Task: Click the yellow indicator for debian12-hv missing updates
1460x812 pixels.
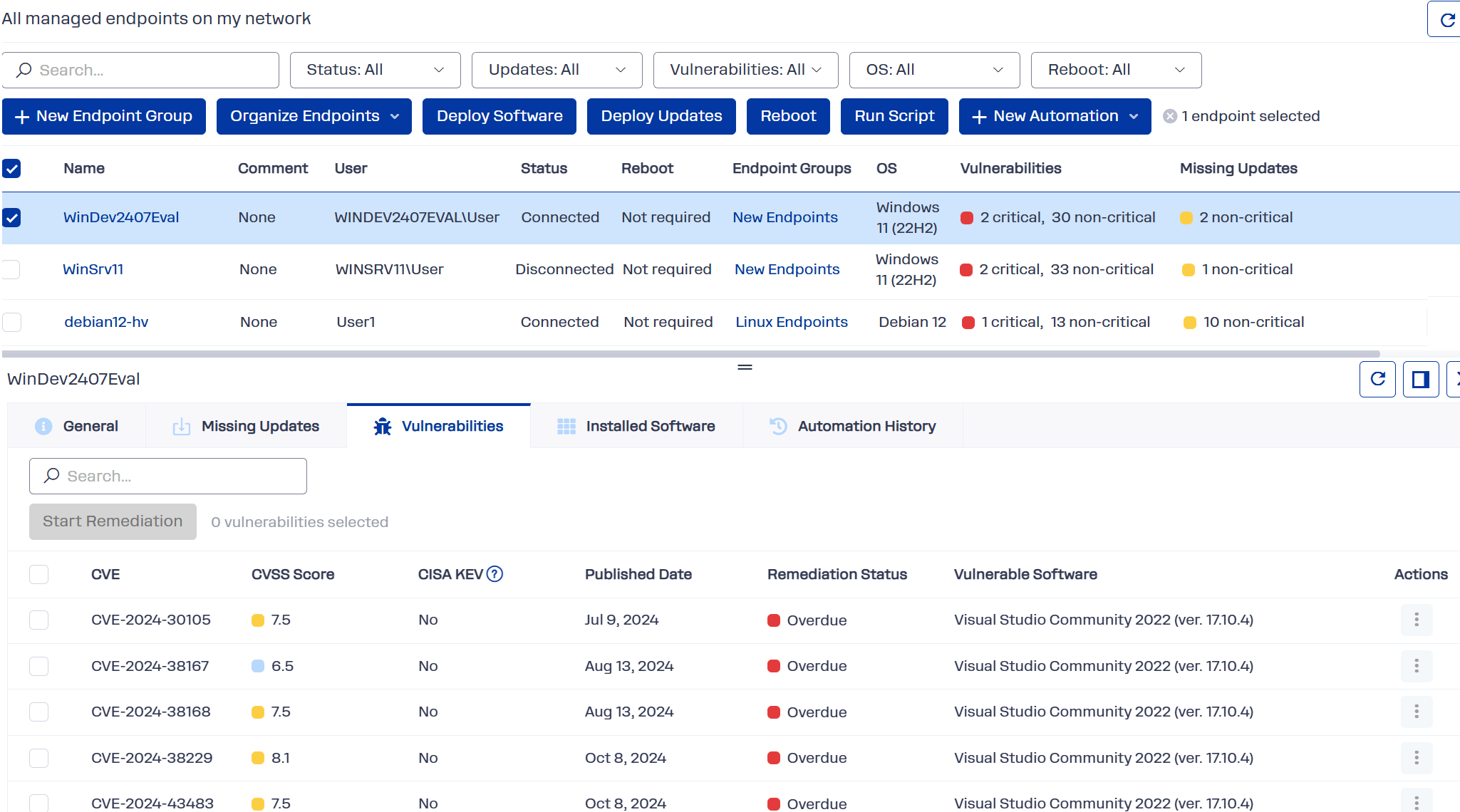Action: [1189, 323]
